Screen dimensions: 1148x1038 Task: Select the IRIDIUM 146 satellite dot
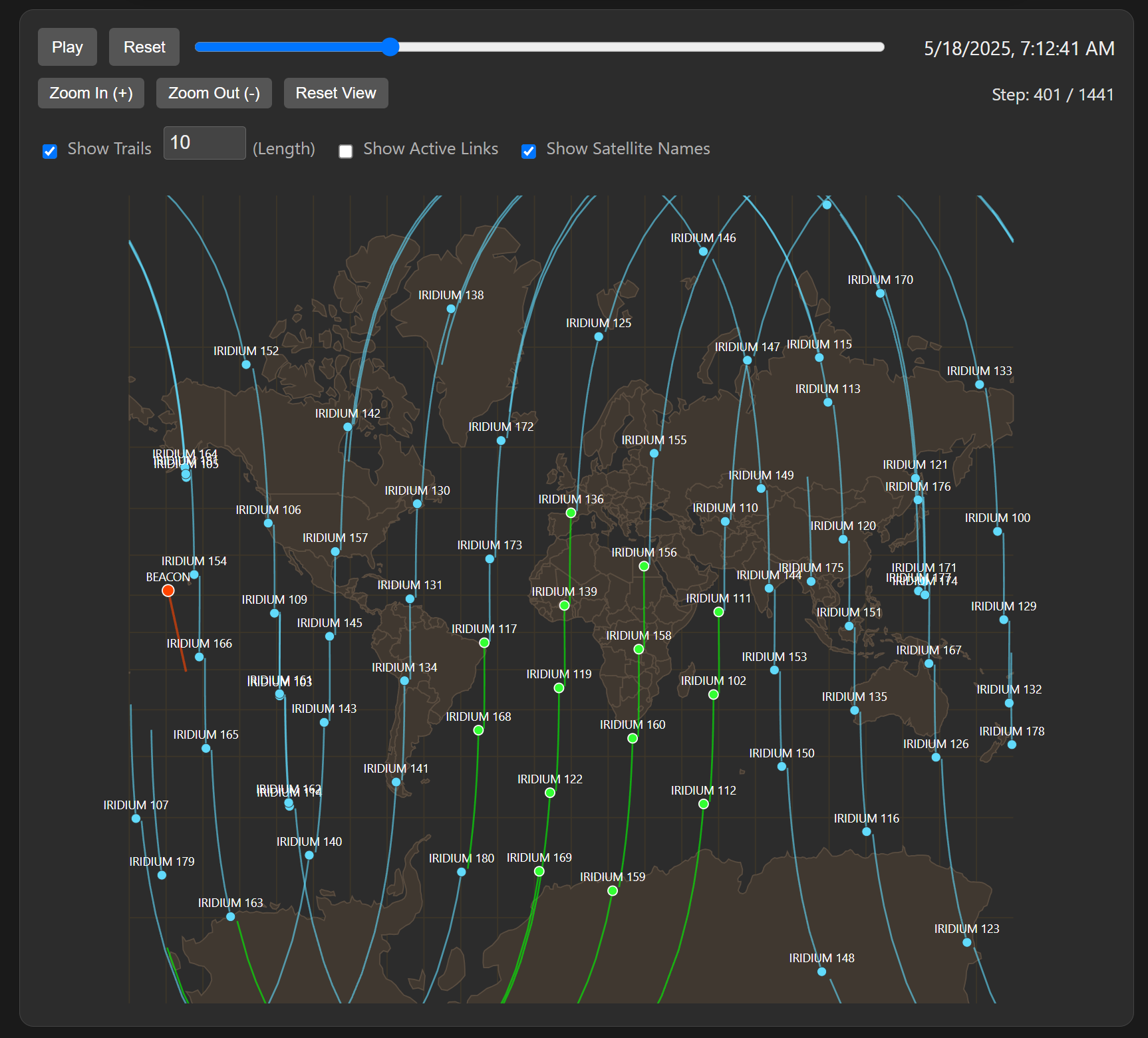coord(703,251)
